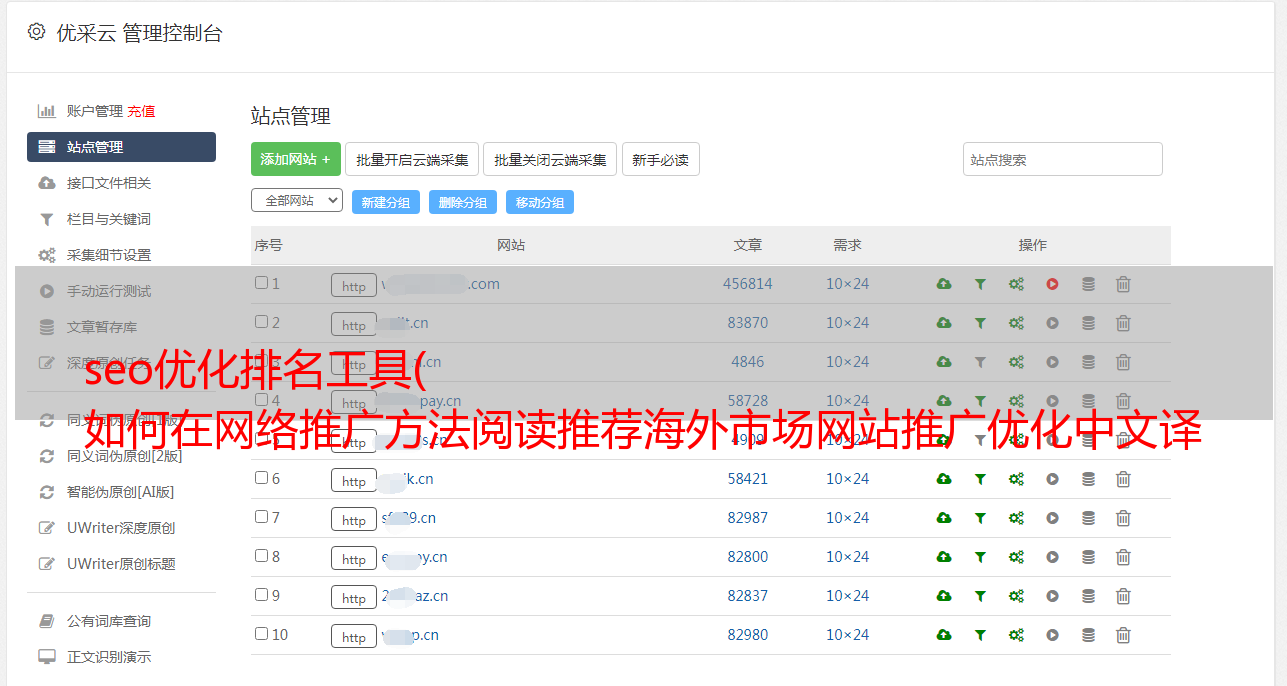This screenshot has width=1287, height=686.
Task: Click database icon in row 456814
Action: coord(1088,284)
